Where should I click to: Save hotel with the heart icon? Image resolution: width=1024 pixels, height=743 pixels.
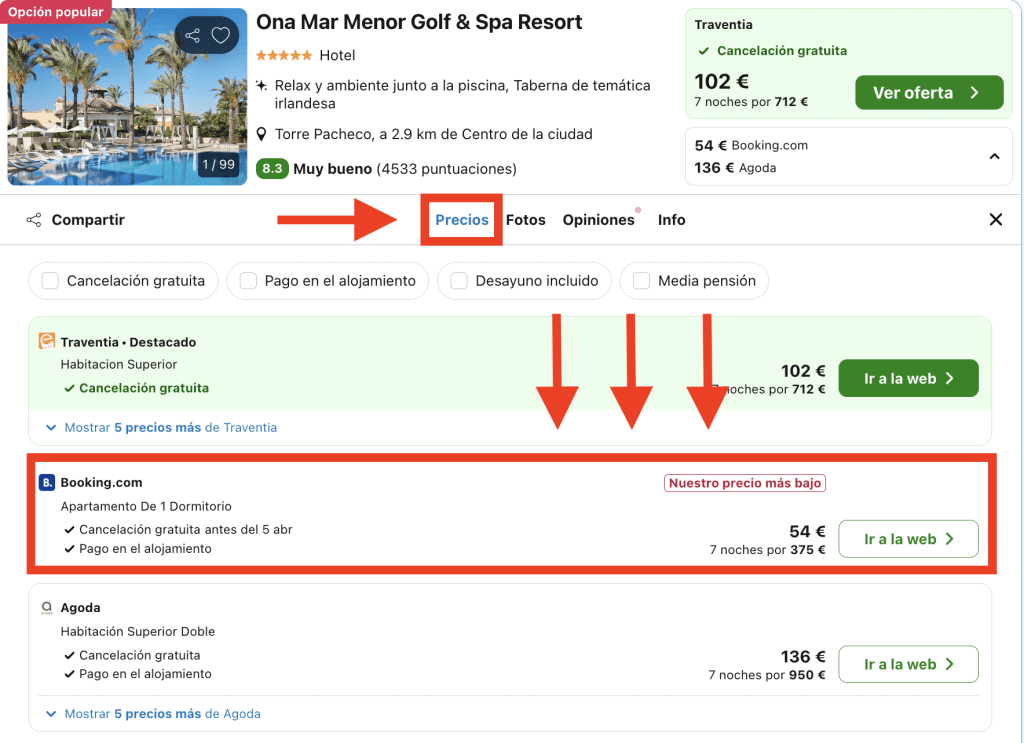(220, 36)
